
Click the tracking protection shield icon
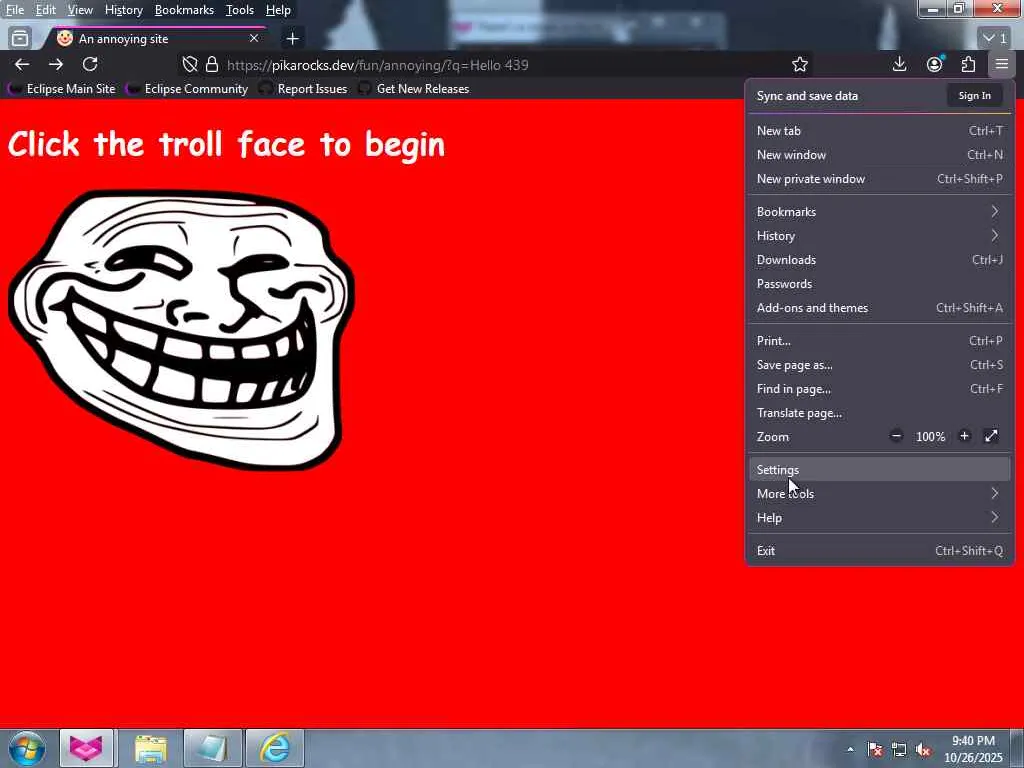click(x=189, y=64)
